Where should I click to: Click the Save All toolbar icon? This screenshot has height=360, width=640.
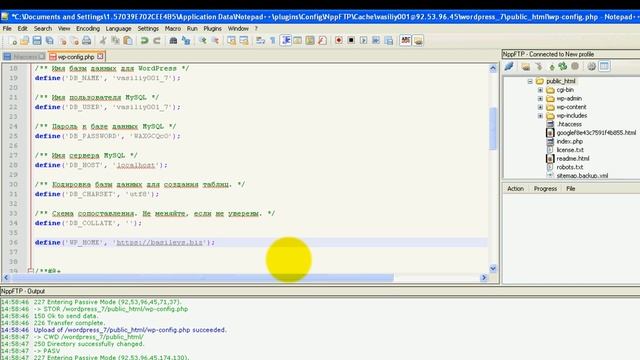tap(49, 40)
